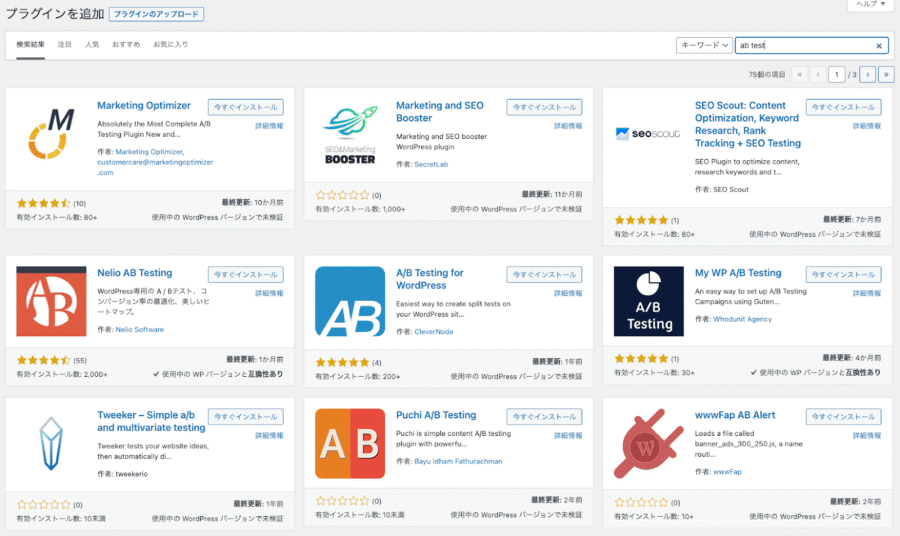Open 詳細情報 for wwwFap AB Alert
The height and width of the screenshot is (536, 900).
[867, 436]
